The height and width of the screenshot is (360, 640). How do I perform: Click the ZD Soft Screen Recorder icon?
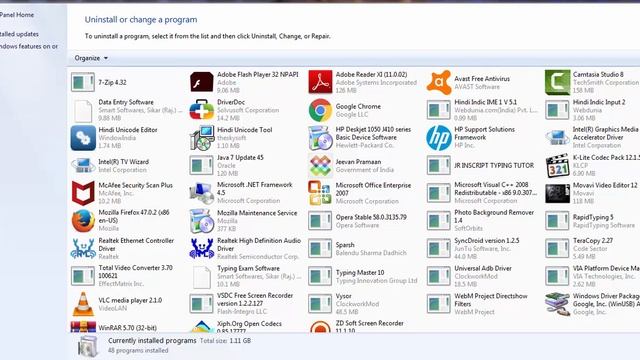320,327
